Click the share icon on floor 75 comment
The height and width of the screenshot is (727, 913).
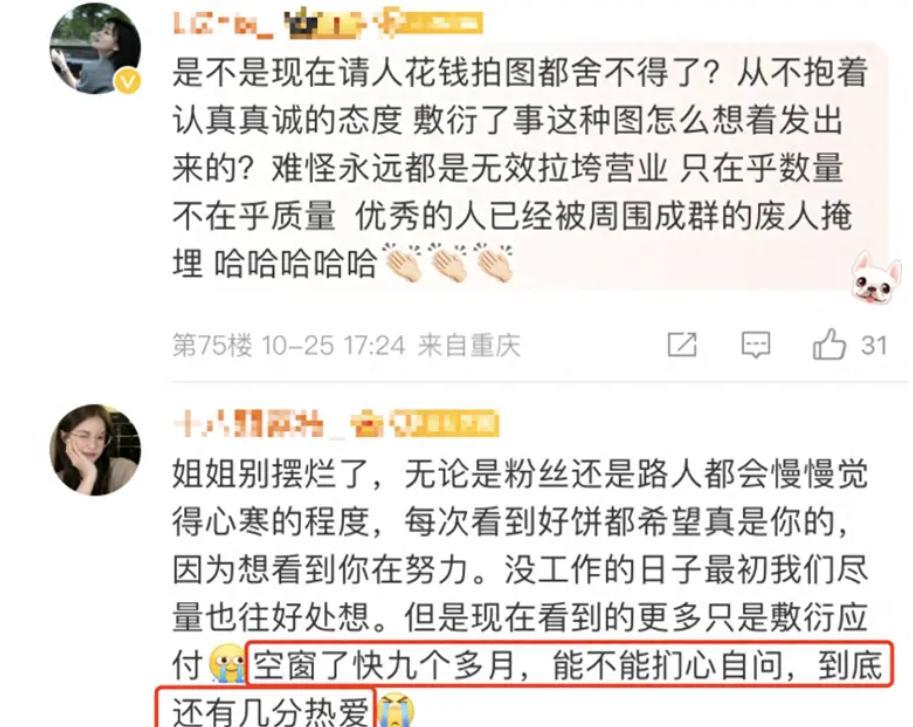682,344
